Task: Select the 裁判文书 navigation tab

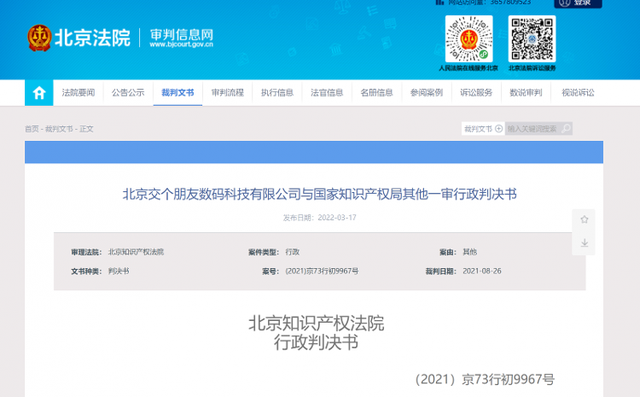Action: click(x=178, y=93)
